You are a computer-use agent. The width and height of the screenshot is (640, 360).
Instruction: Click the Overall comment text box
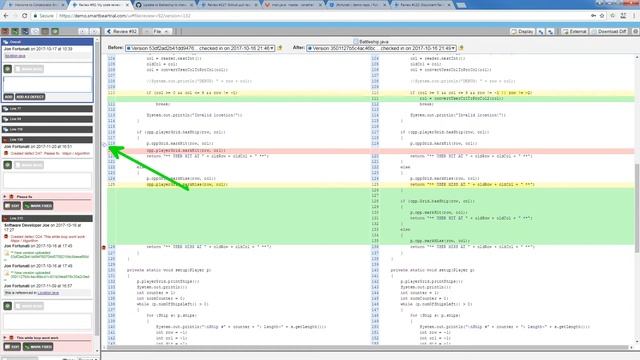coord(47,84)
